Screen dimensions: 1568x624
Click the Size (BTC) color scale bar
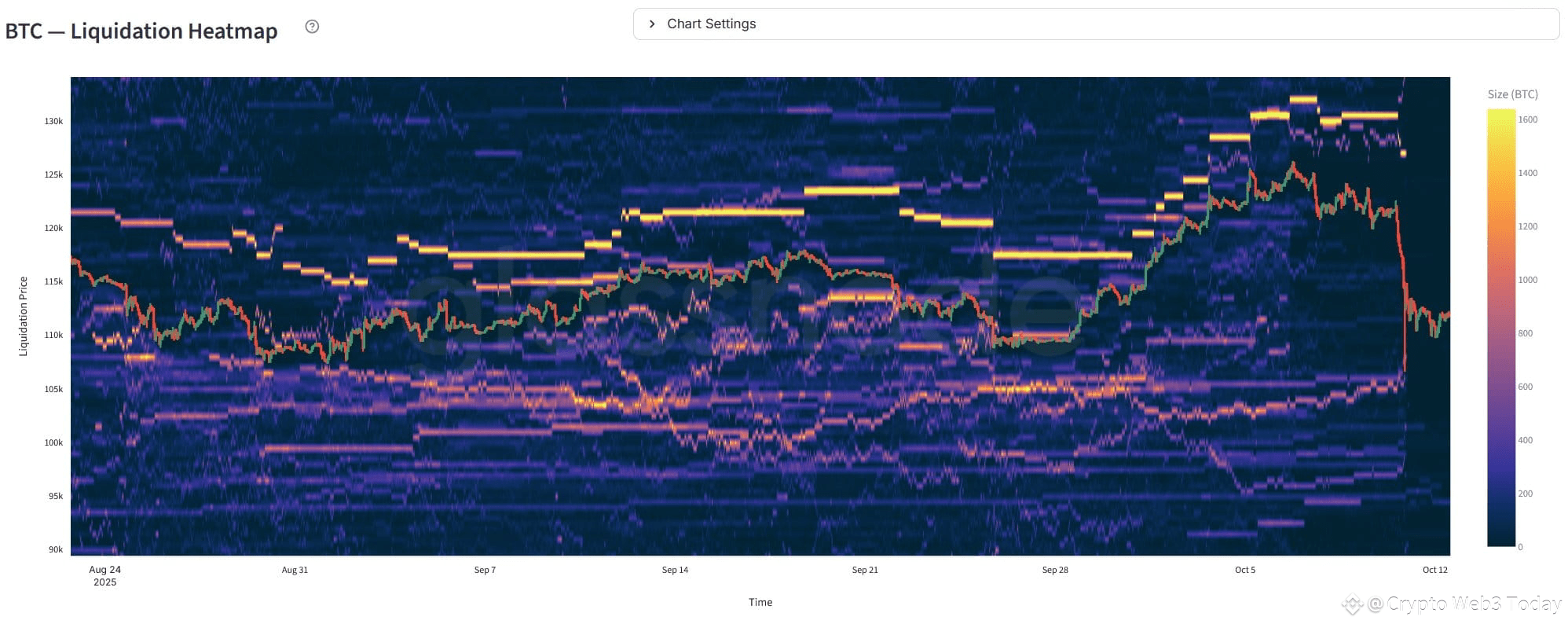click(x=1500, y=328)
